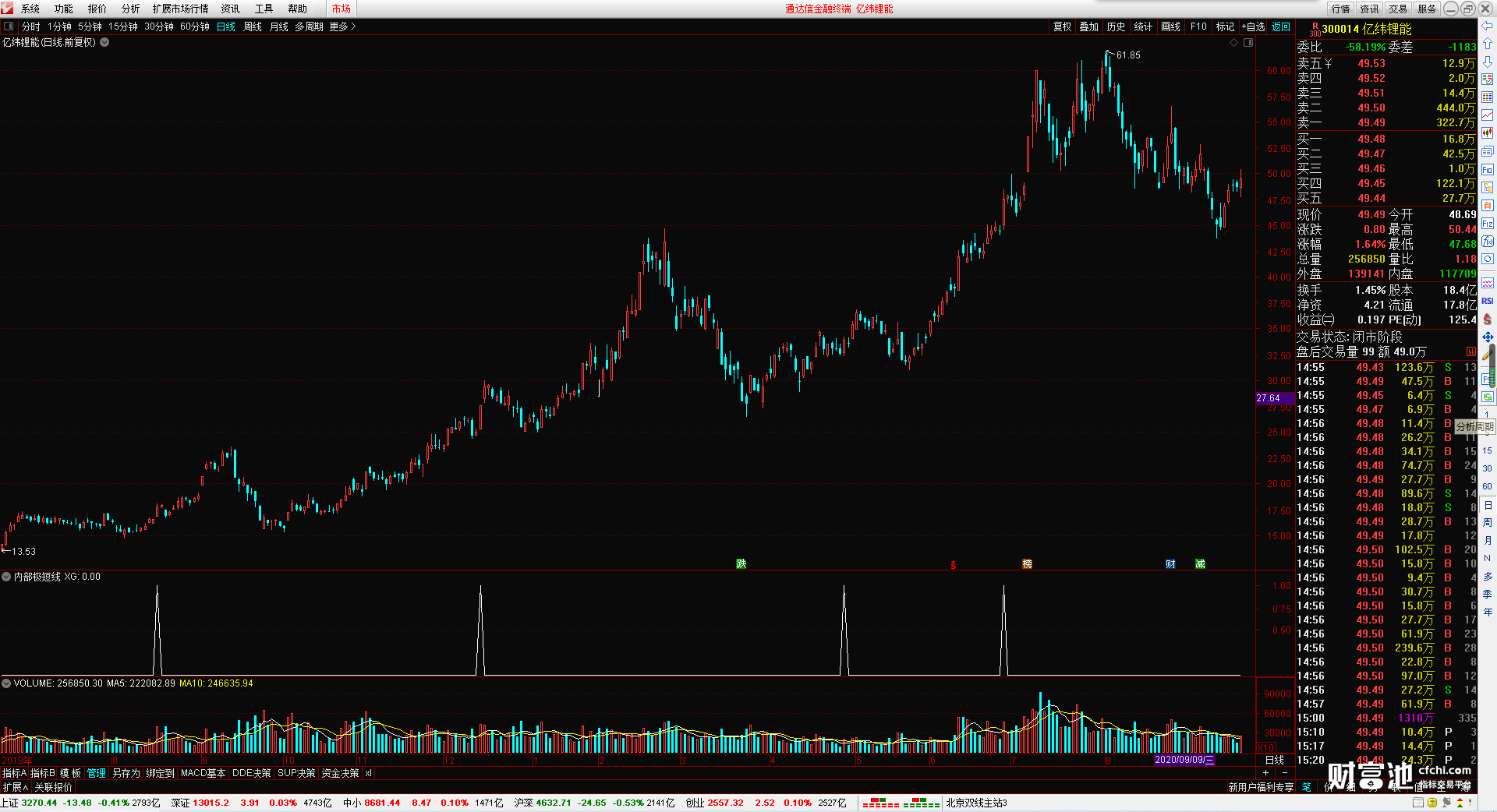Screen dimensions: 1497x812
Task: Open the 分析 menu
Action: [131, 9]
